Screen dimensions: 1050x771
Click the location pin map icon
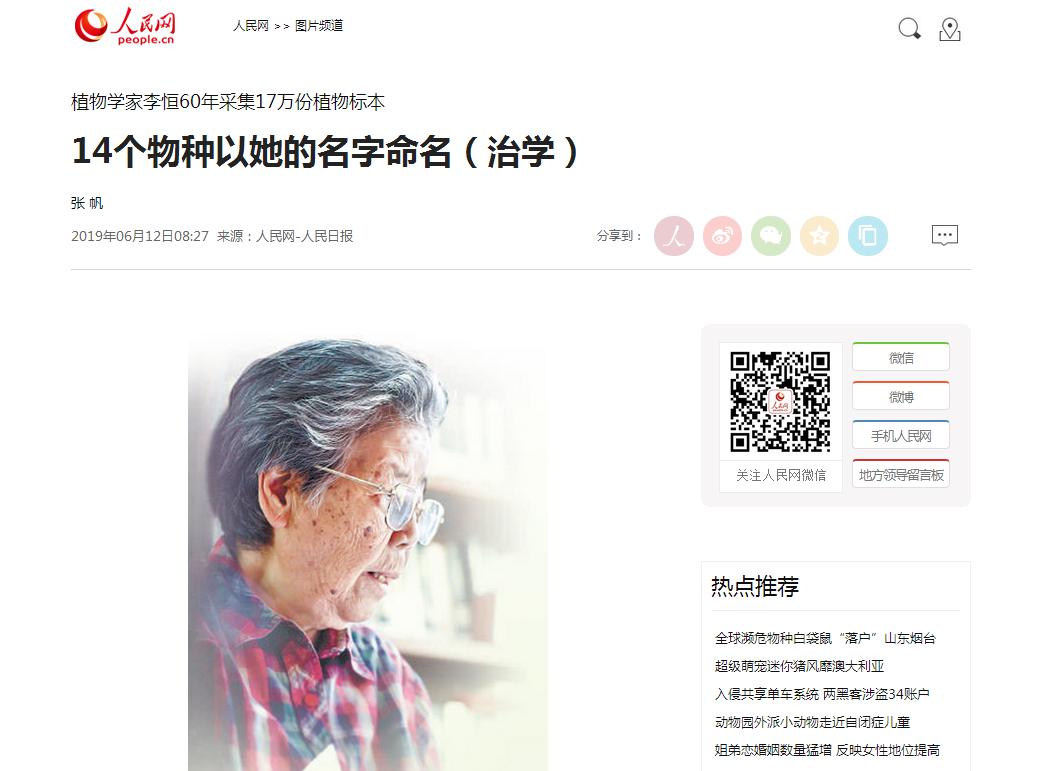(x=950, y=29)
